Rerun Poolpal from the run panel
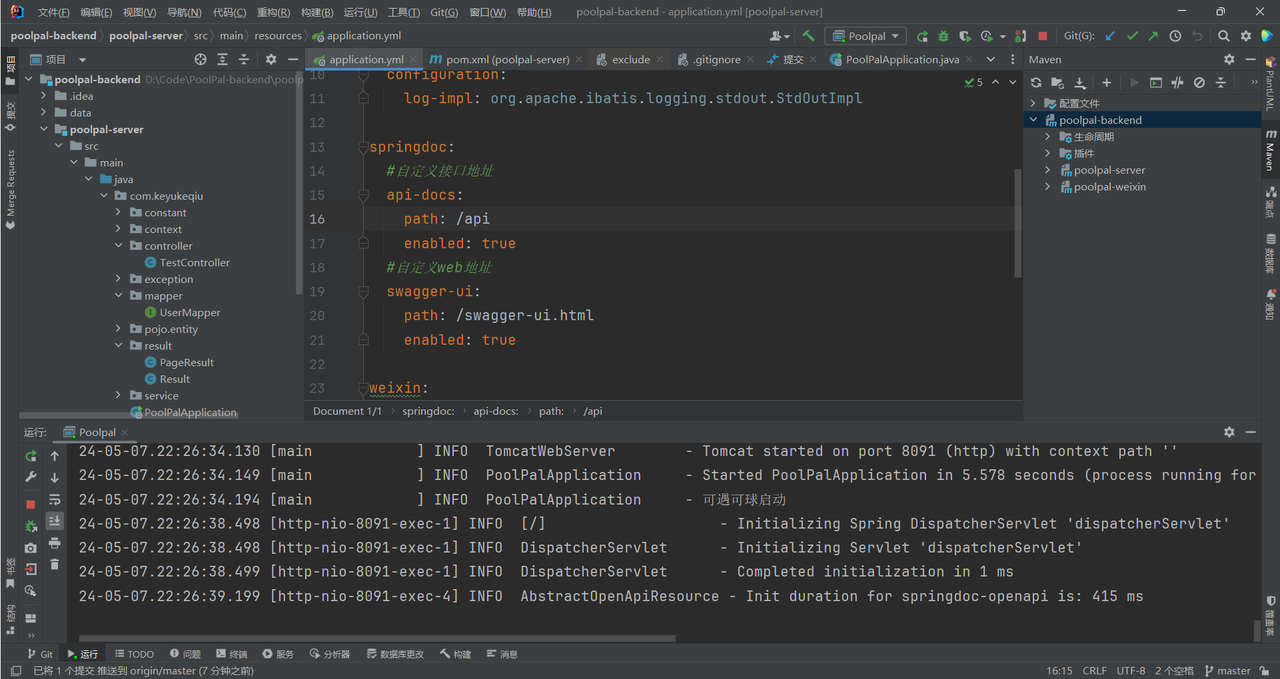Image resolution: width=1280 pixels, height=679 pixels. click(31, 456)
